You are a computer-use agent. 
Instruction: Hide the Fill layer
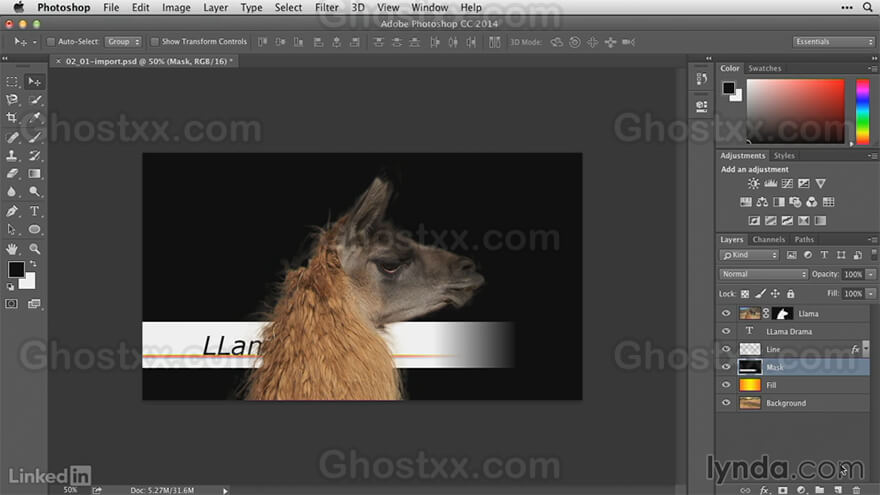pos(726,385)
